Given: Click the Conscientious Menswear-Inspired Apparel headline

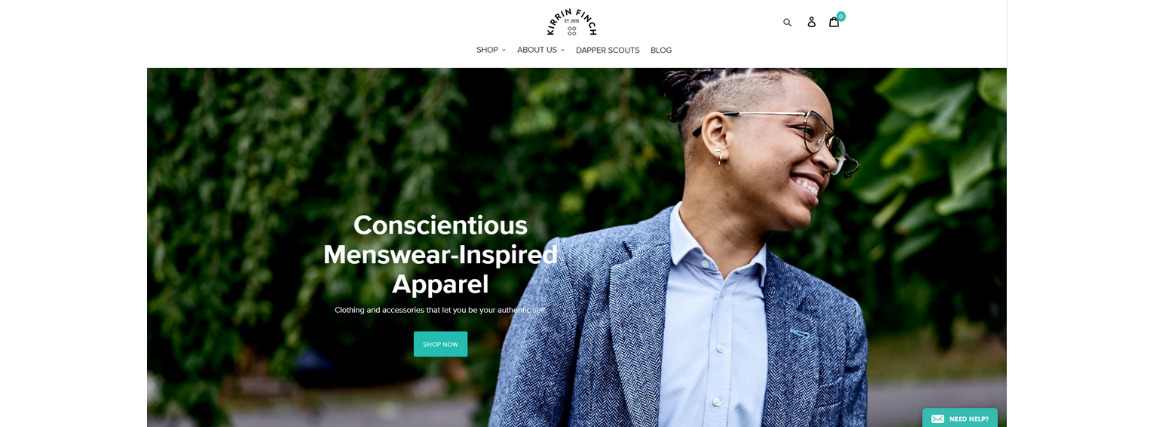Looking at the screenshot, I should tap(440, 255).
